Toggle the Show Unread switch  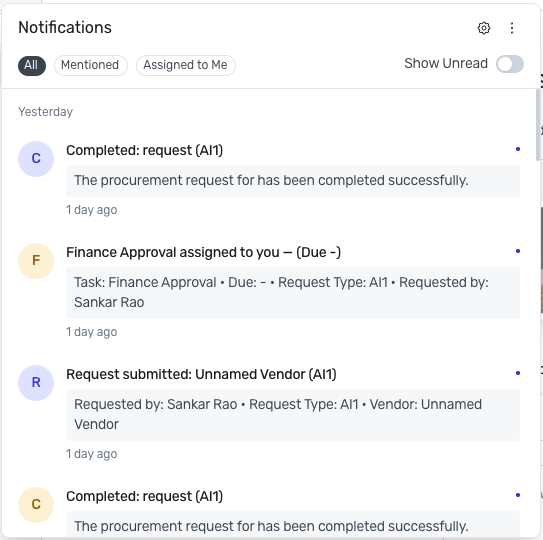click(x=510, y=64)
